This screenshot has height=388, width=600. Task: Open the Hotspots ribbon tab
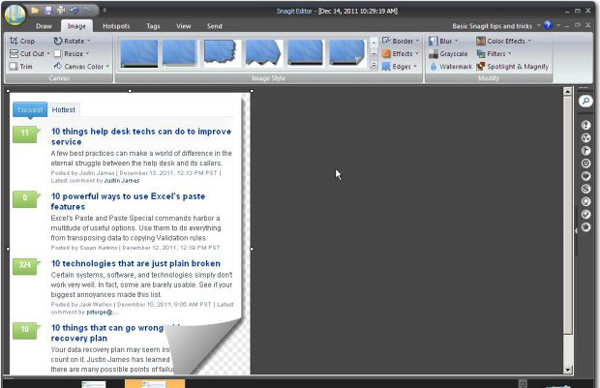coord(116,26)
